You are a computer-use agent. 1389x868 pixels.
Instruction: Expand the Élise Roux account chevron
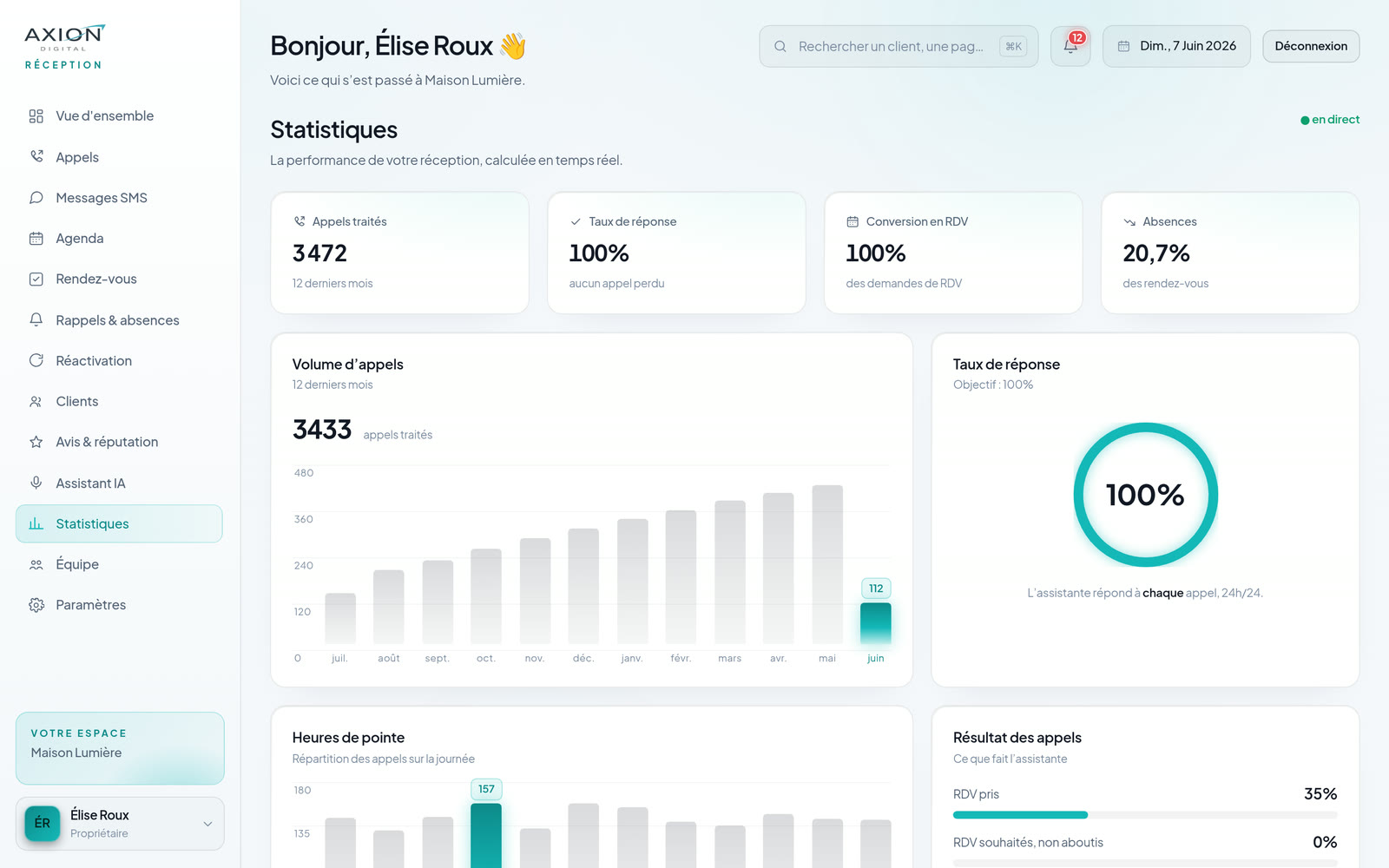[x=207, y=824]
